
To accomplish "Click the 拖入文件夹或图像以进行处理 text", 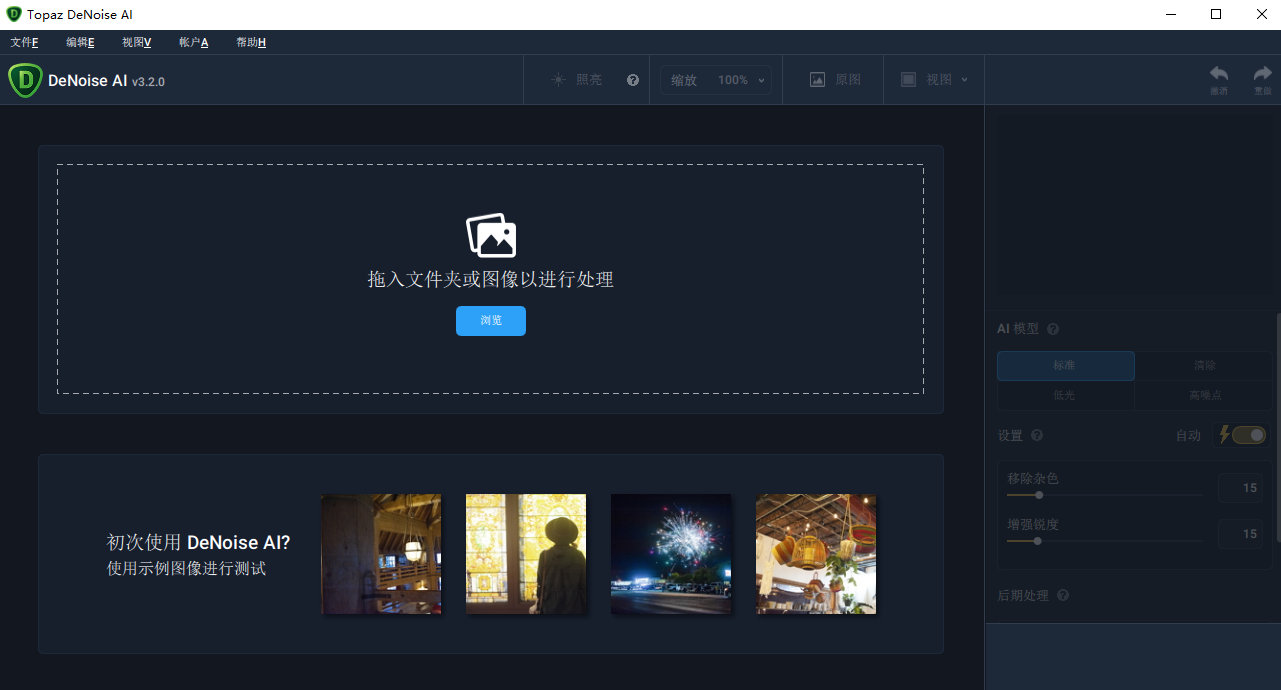I will coord(491,280).
